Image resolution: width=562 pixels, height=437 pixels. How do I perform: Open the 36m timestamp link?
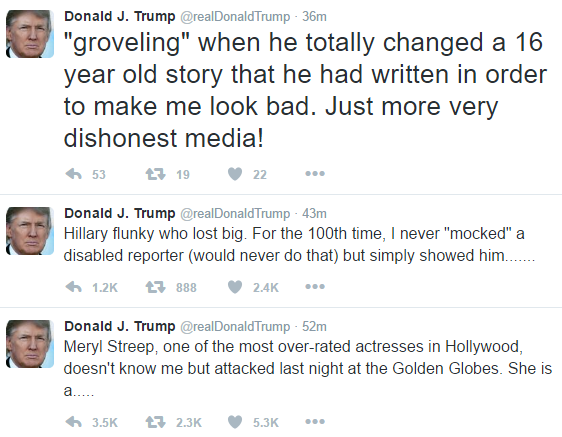click(x=314, y=16)
